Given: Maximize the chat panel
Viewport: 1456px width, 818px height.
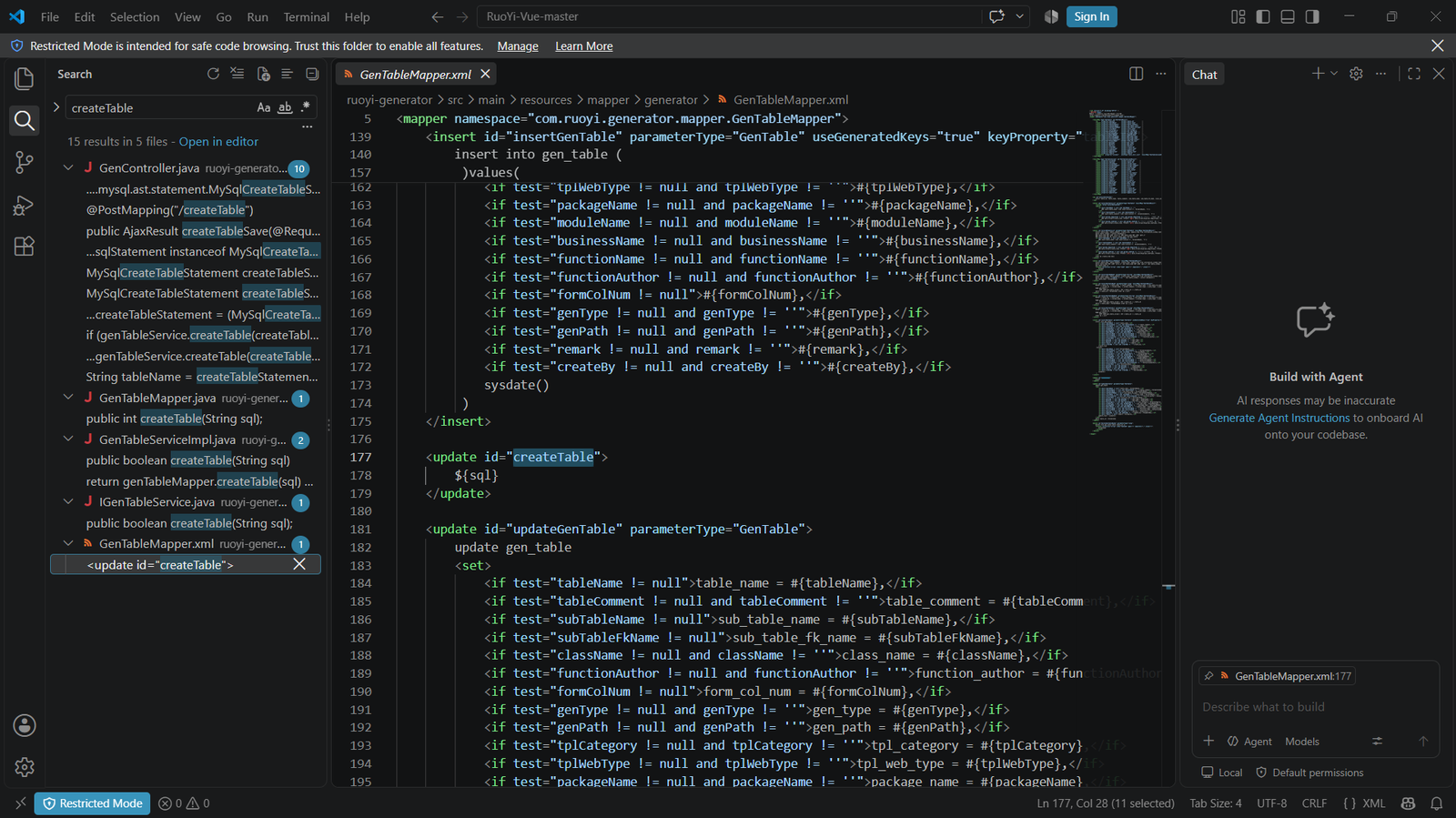Looking at the screenshot, I should click(1414, 74).
